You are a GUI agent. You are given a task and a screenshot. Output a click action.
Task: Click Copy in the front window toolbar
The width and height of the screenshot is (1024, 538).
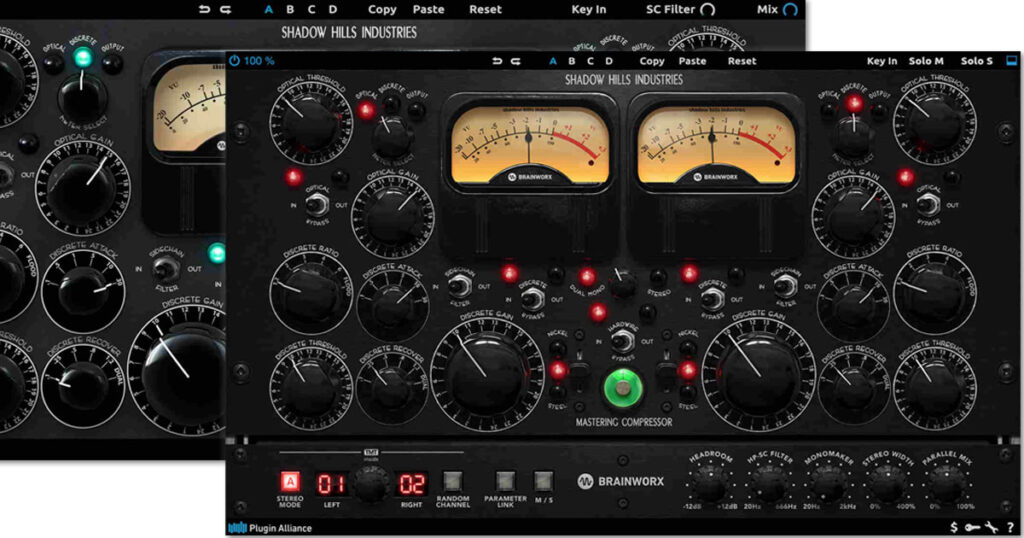(652, 61)
